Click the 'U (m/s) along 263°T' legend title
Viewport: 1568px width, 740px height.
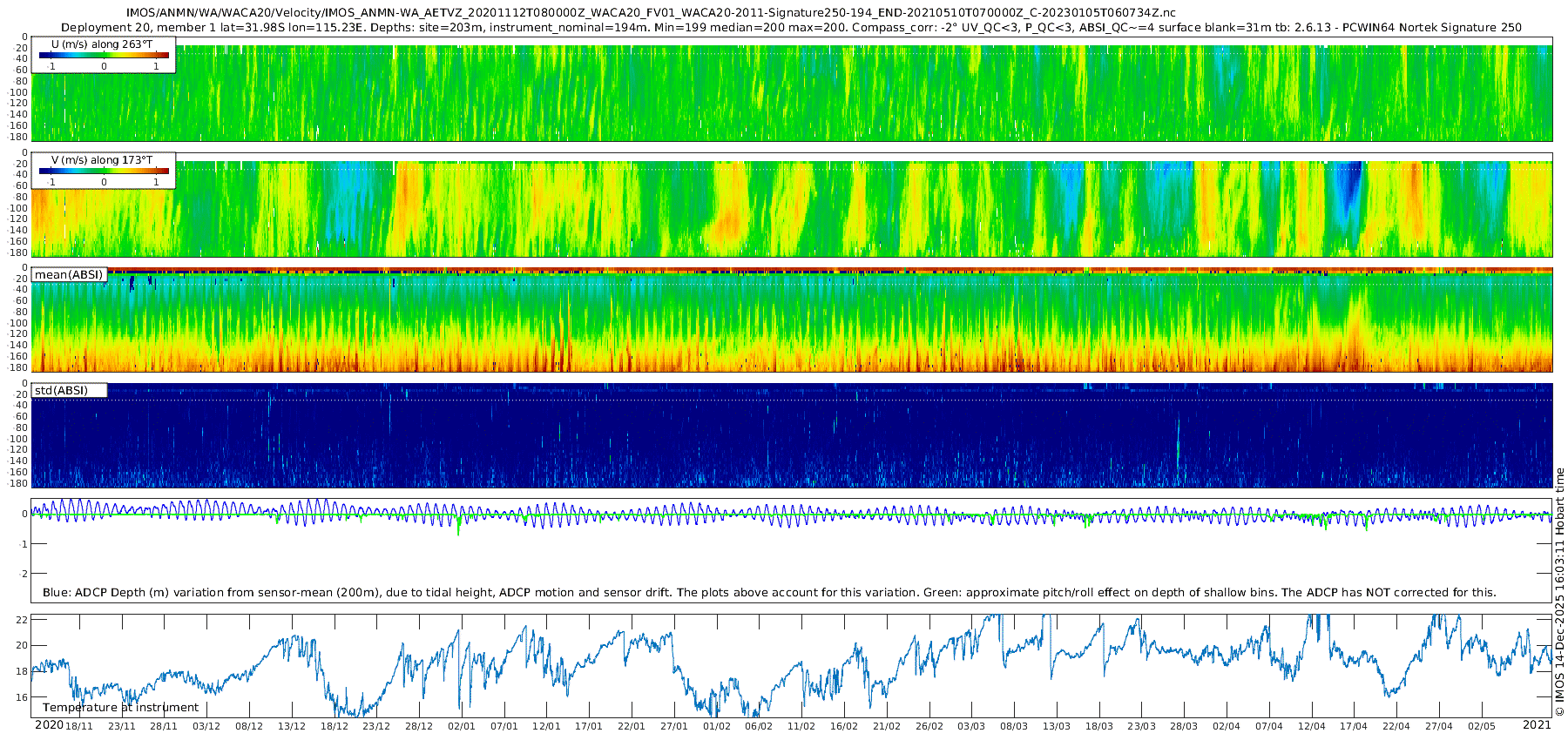(103, 44)
